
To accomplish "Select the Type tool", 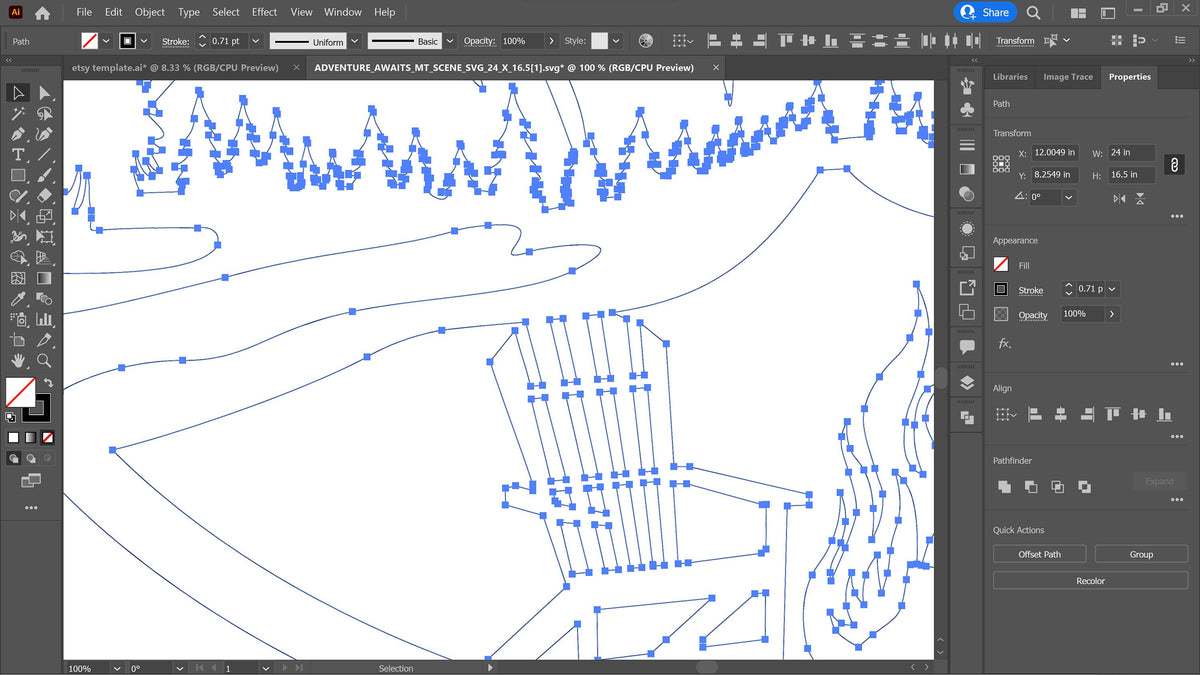I will 18,155.
